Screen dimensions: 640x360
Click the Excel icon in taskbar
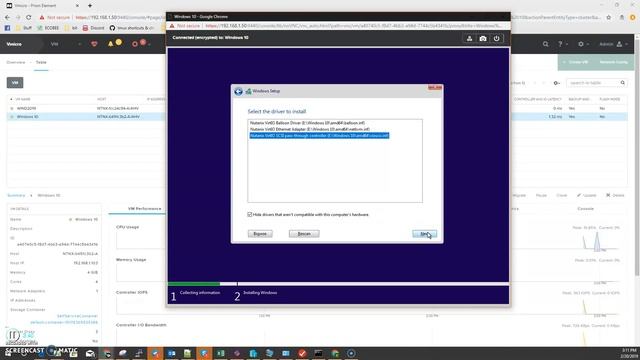220,353
